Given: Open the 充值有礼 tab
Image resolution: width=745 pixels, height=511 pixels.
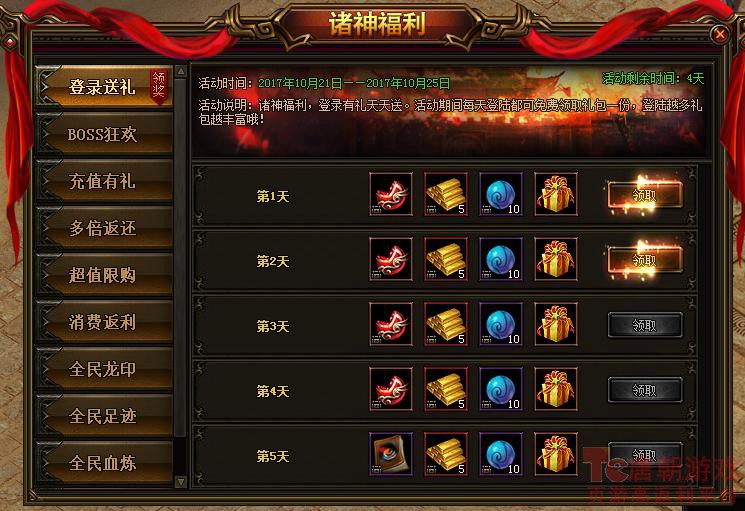Looking at the screenshot, I should 104,181.
